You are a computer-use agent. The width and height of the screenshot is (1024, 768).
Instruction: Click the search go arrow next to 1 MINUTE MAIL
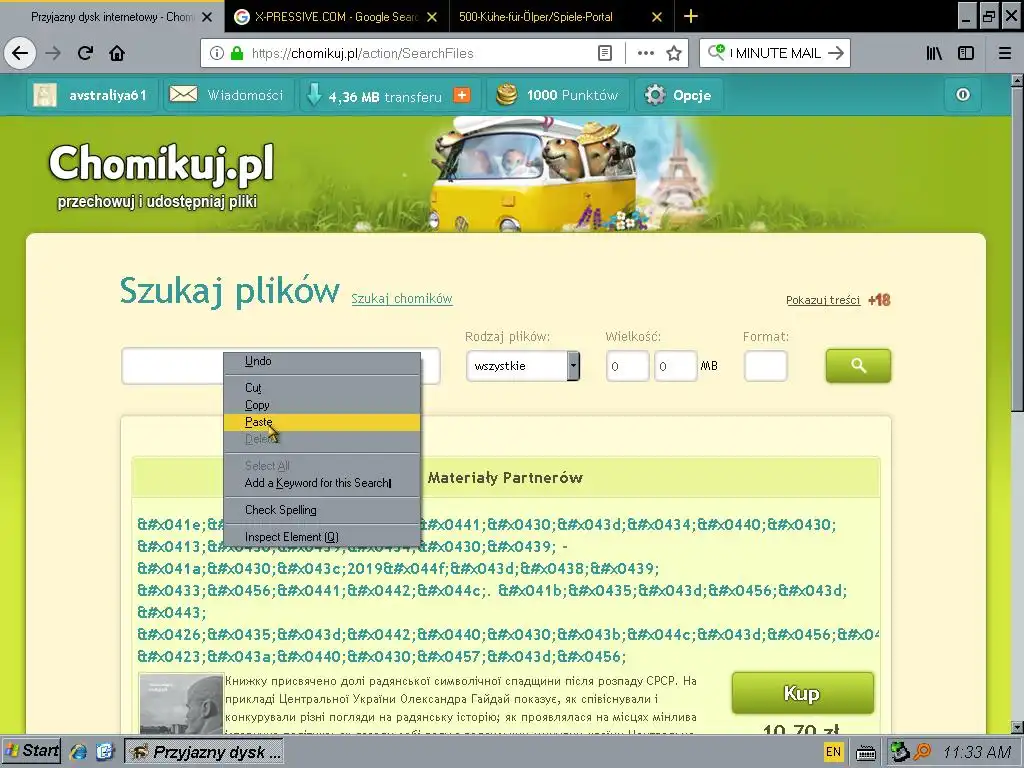point(836,54)
